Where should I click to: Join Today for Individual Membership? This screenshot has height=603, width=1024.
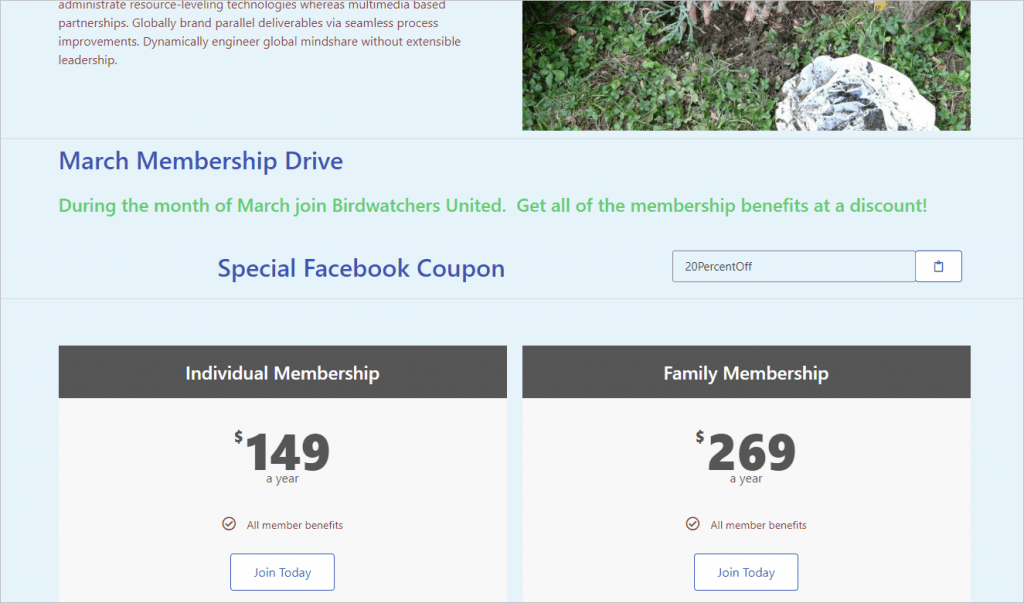[x=282, y=572]
